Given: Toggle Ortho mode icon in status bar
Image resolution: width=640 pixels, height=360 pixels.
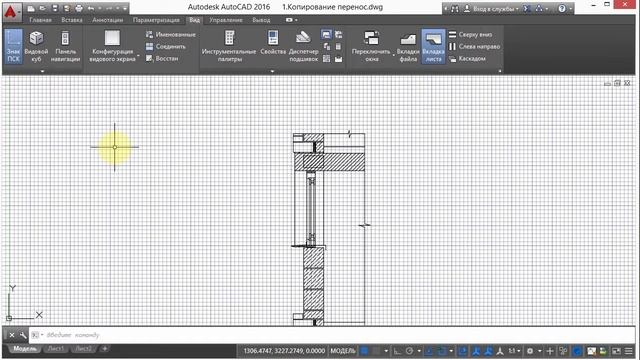Looking at the screenshot, I should click(397, 351).
